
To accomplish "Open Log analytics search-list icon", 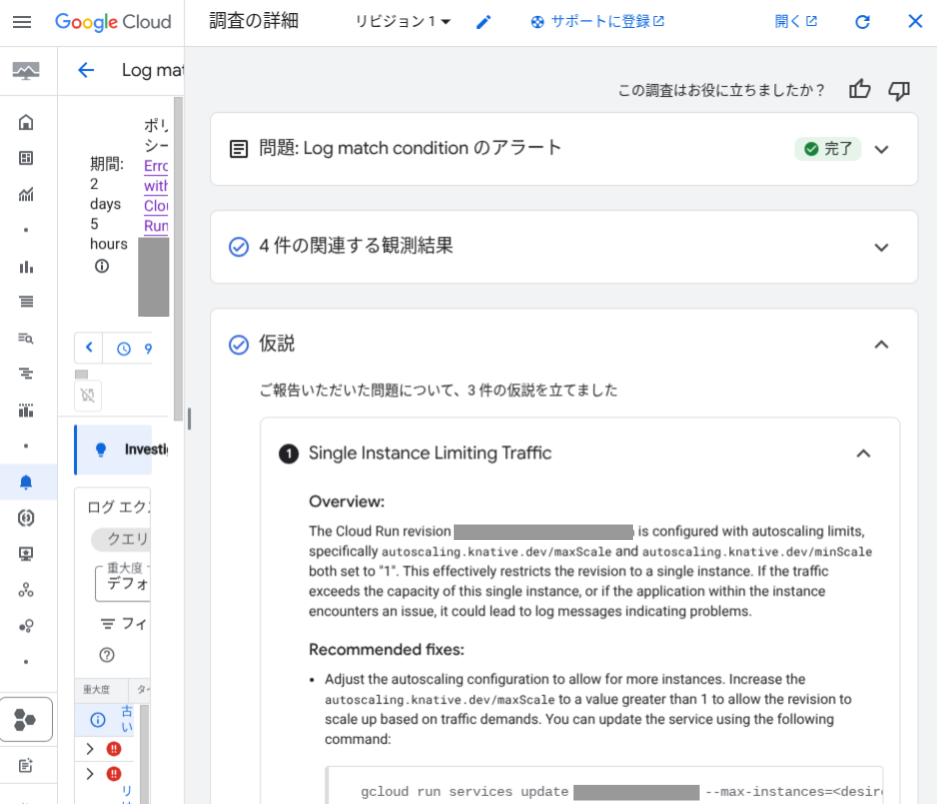I will tap(26, 338).
